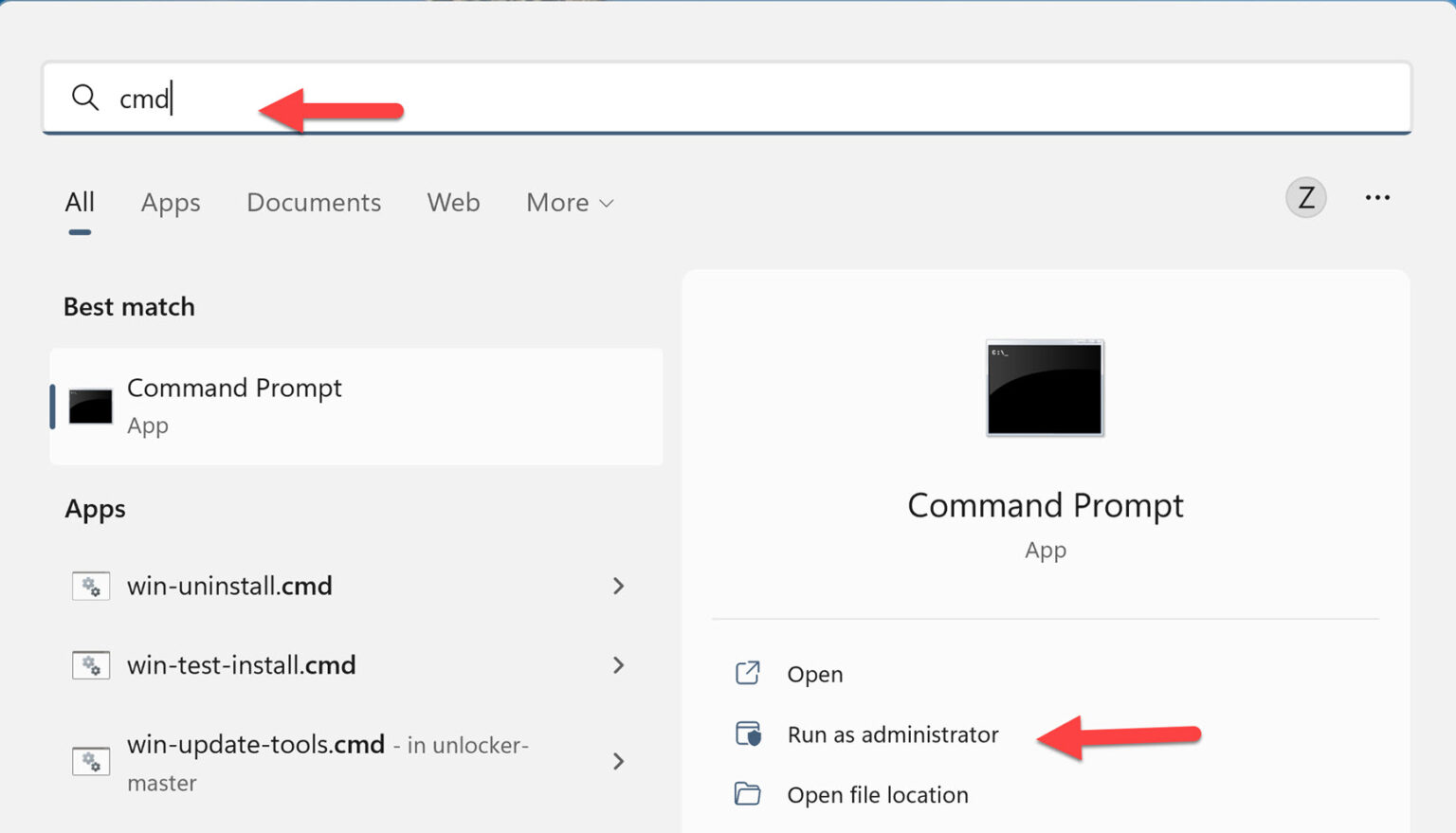
Task: Click the win-update-tools.cmd file icon
Action: click(90, 760)
